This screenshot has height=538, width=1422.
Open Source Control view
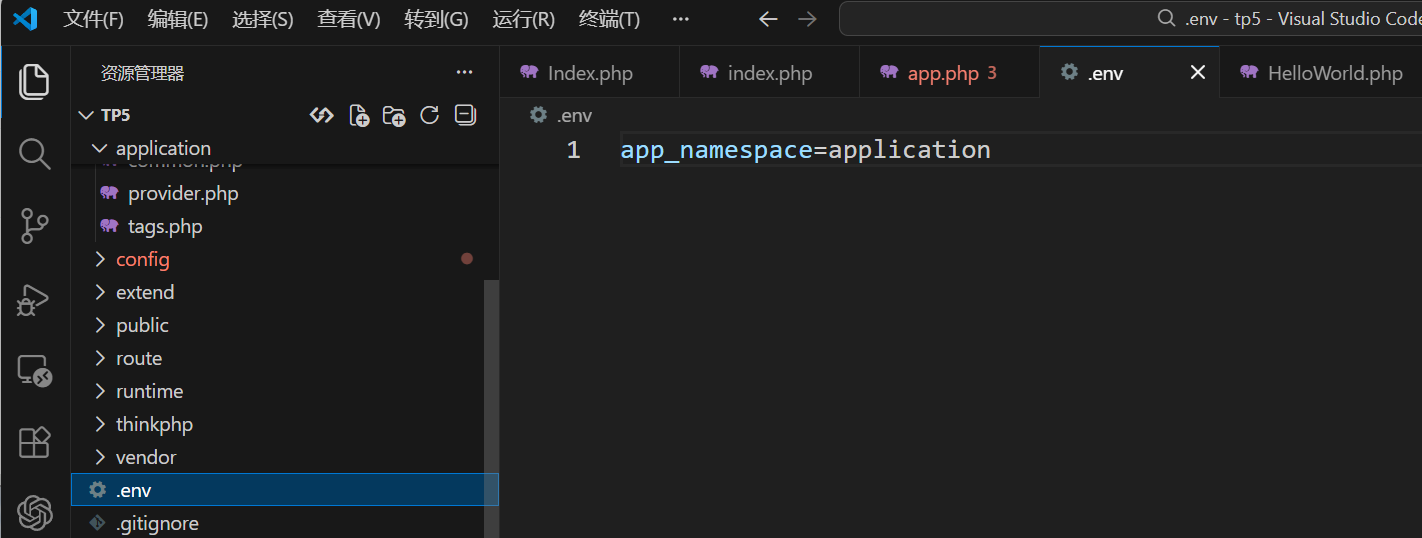coord(34,226)
